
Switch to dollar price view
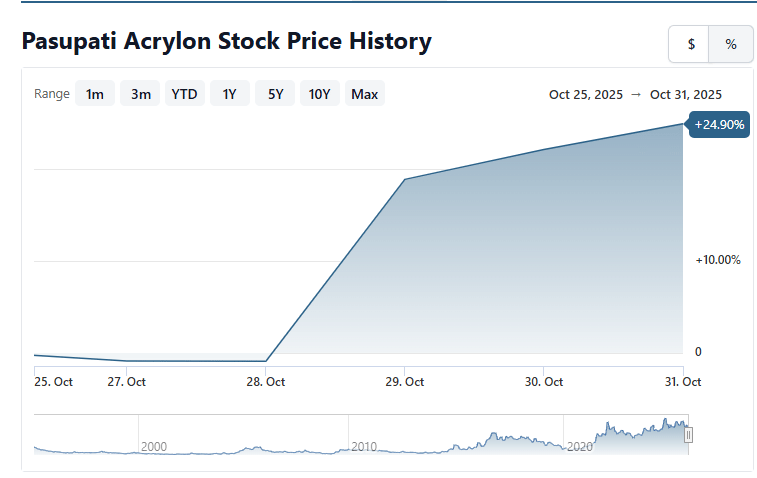click(690, 44)
